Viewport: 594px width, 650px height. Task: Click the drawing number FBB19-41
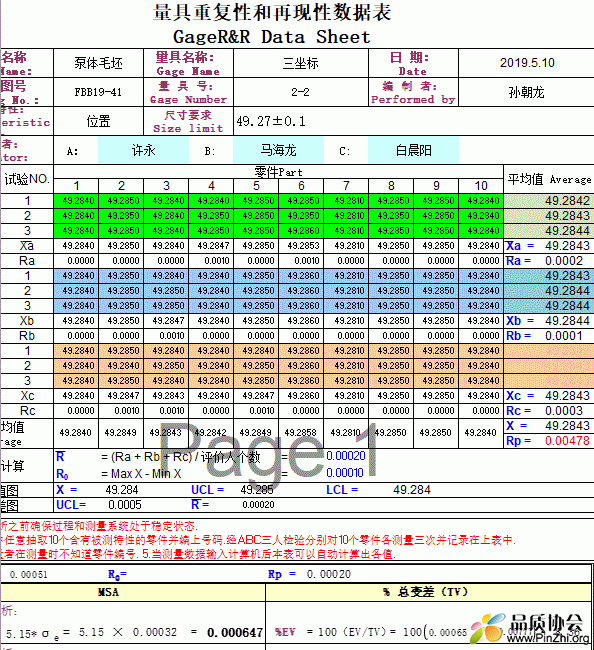click(98, 92)
